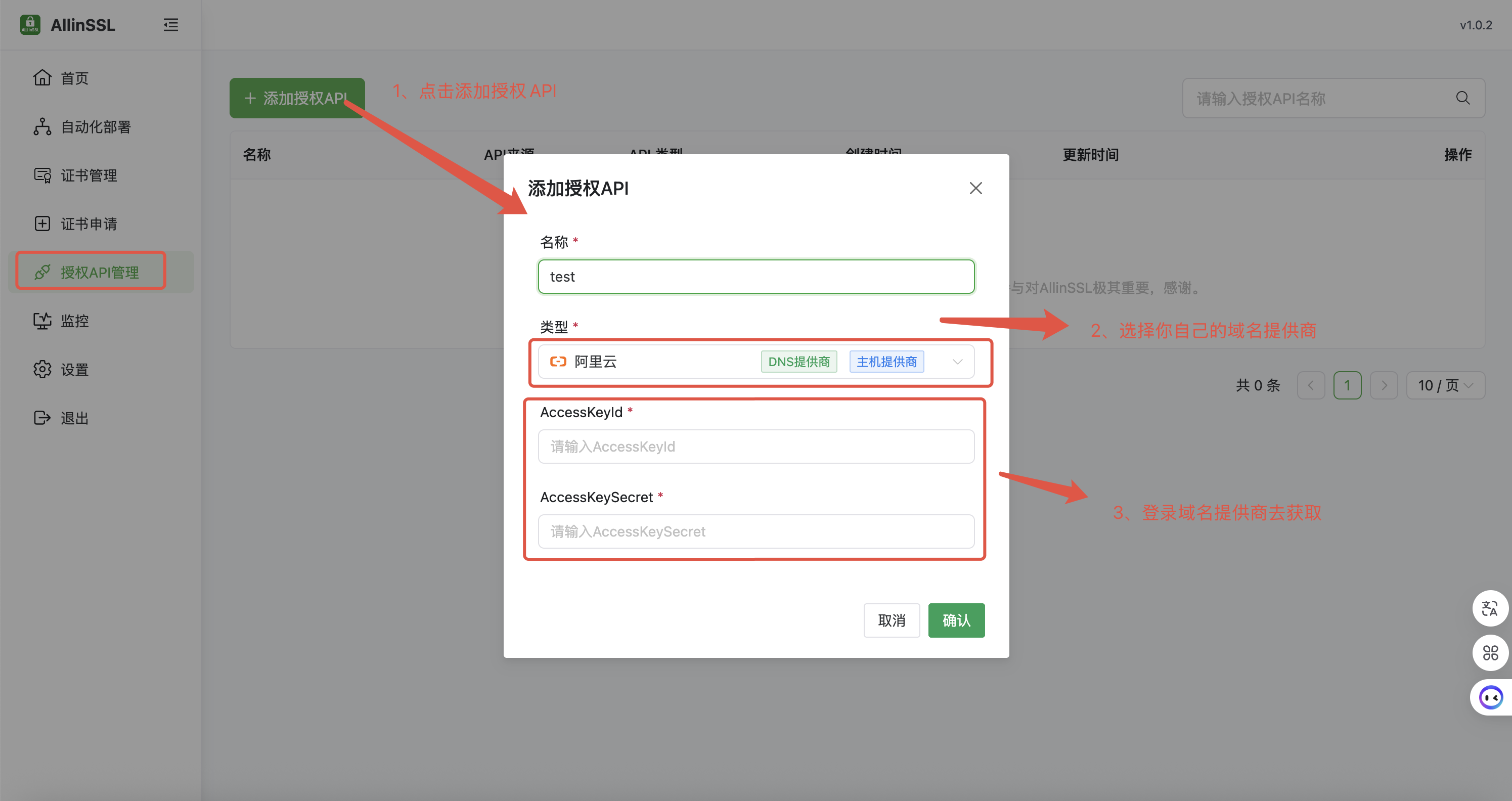Click the translate floating icon
Viewport: 1512px width, 801px height.
(1490, 608)
